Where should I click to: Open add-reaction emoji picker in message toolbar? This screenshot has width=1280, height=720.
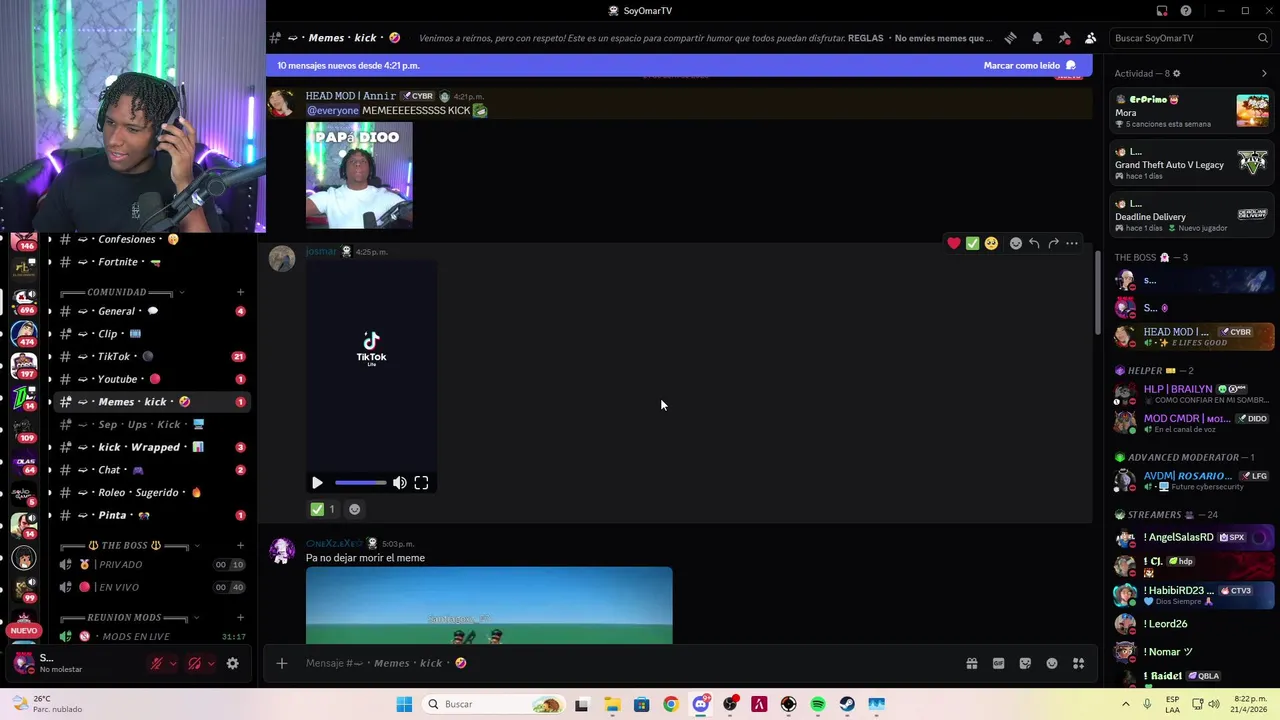click(1016, 243)
